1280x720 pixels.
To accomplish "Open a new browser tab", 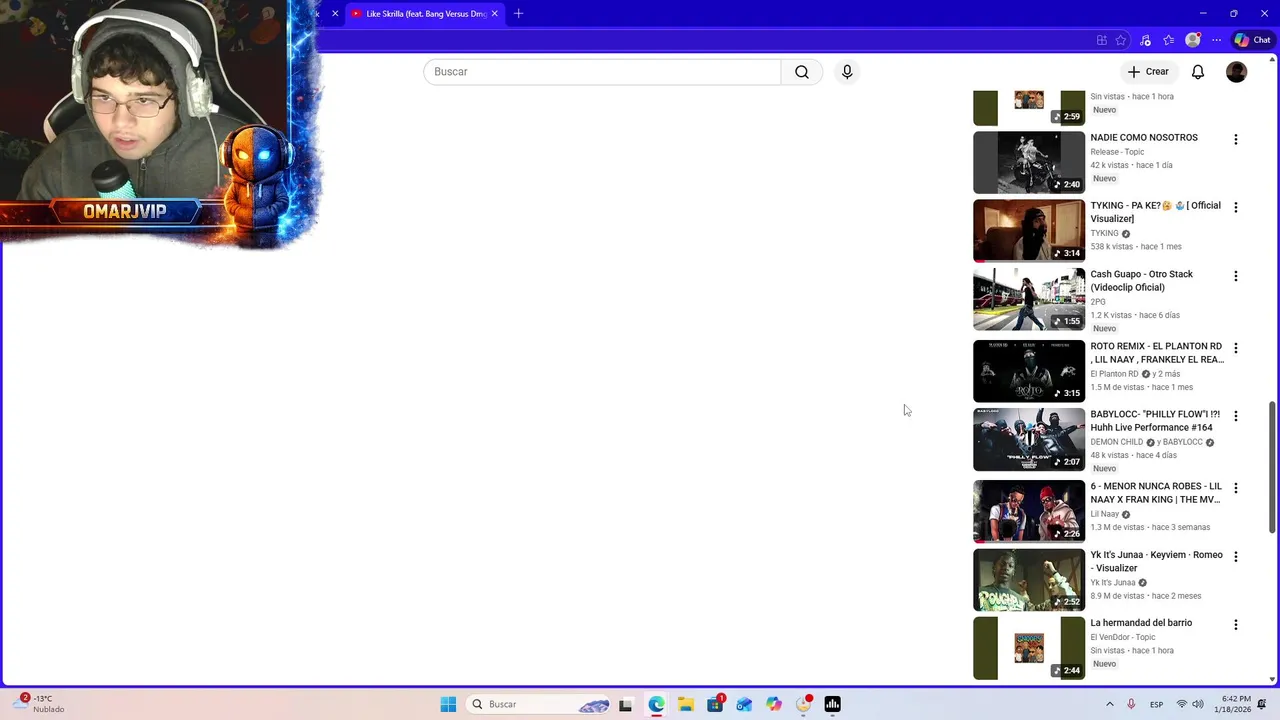I will coord(518,14).
